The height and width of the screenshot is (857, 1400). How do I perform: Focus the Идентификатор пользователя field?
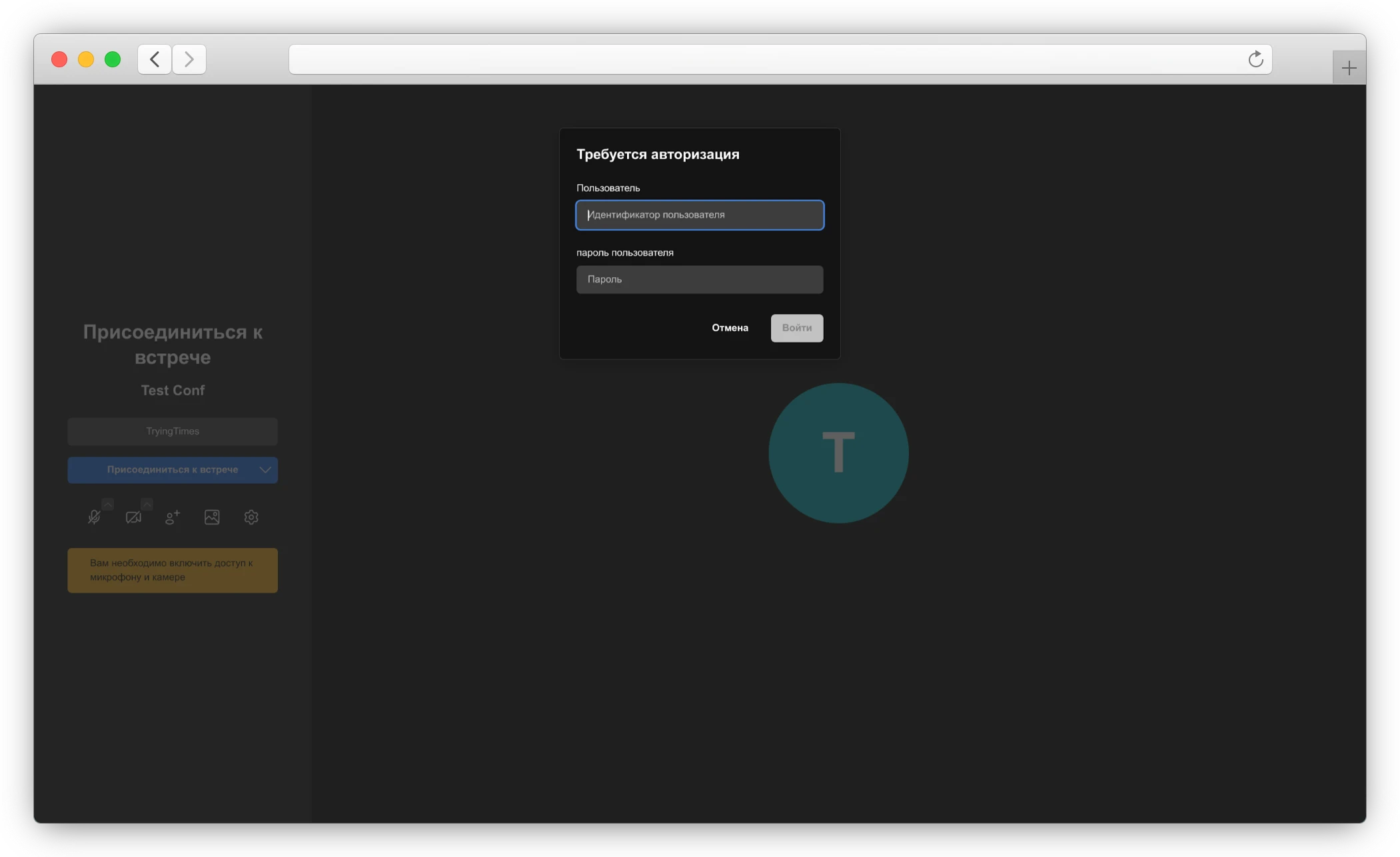click(x=700, y=215)
